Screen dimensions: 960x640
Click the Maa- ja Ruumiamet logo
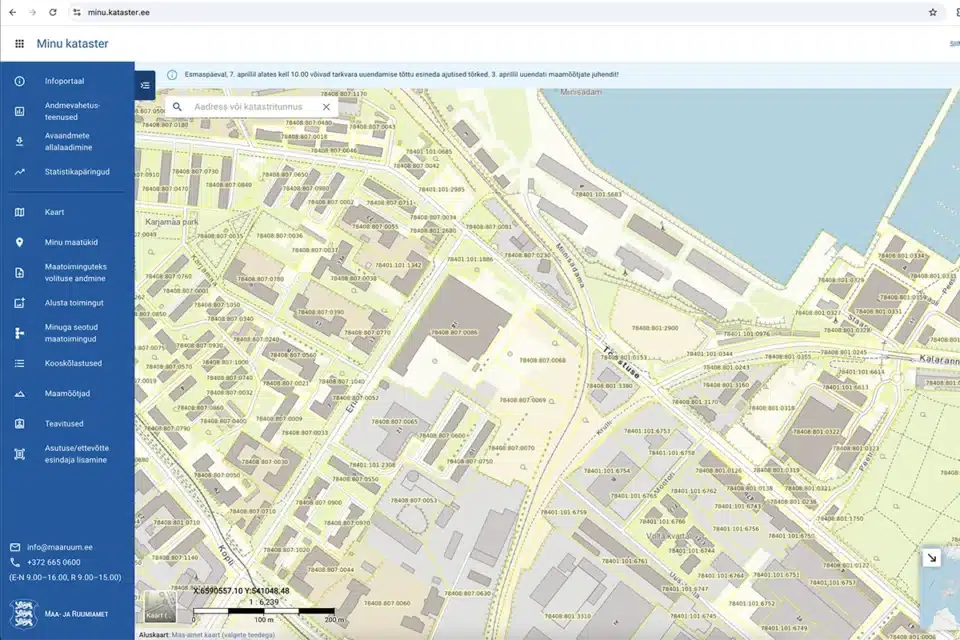coord(59,614)
